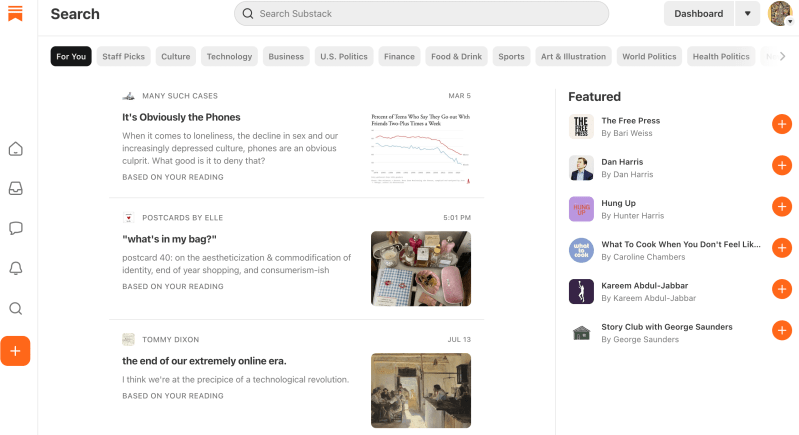
Task: Click the sidebar magnifying glass search icon
Action: pyautogui.click(x=16, y=308)
